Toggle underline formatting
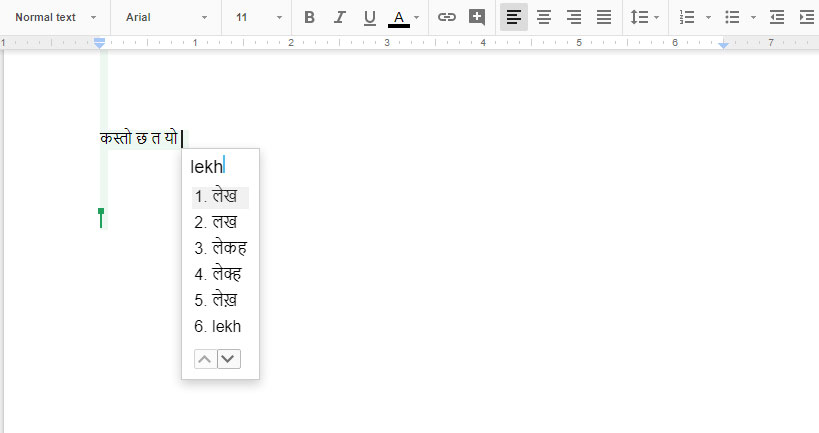Image resolution: width=819 pixels, height=433 pixels. pos(369,17)
